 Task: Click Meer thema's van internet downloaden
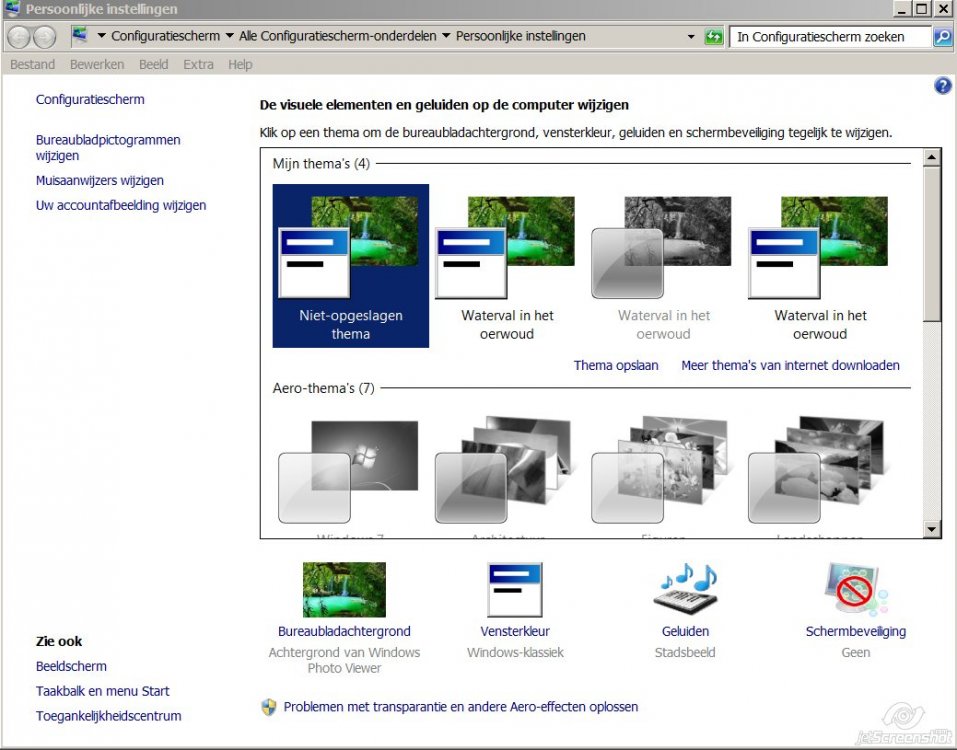tap(790, 366)
